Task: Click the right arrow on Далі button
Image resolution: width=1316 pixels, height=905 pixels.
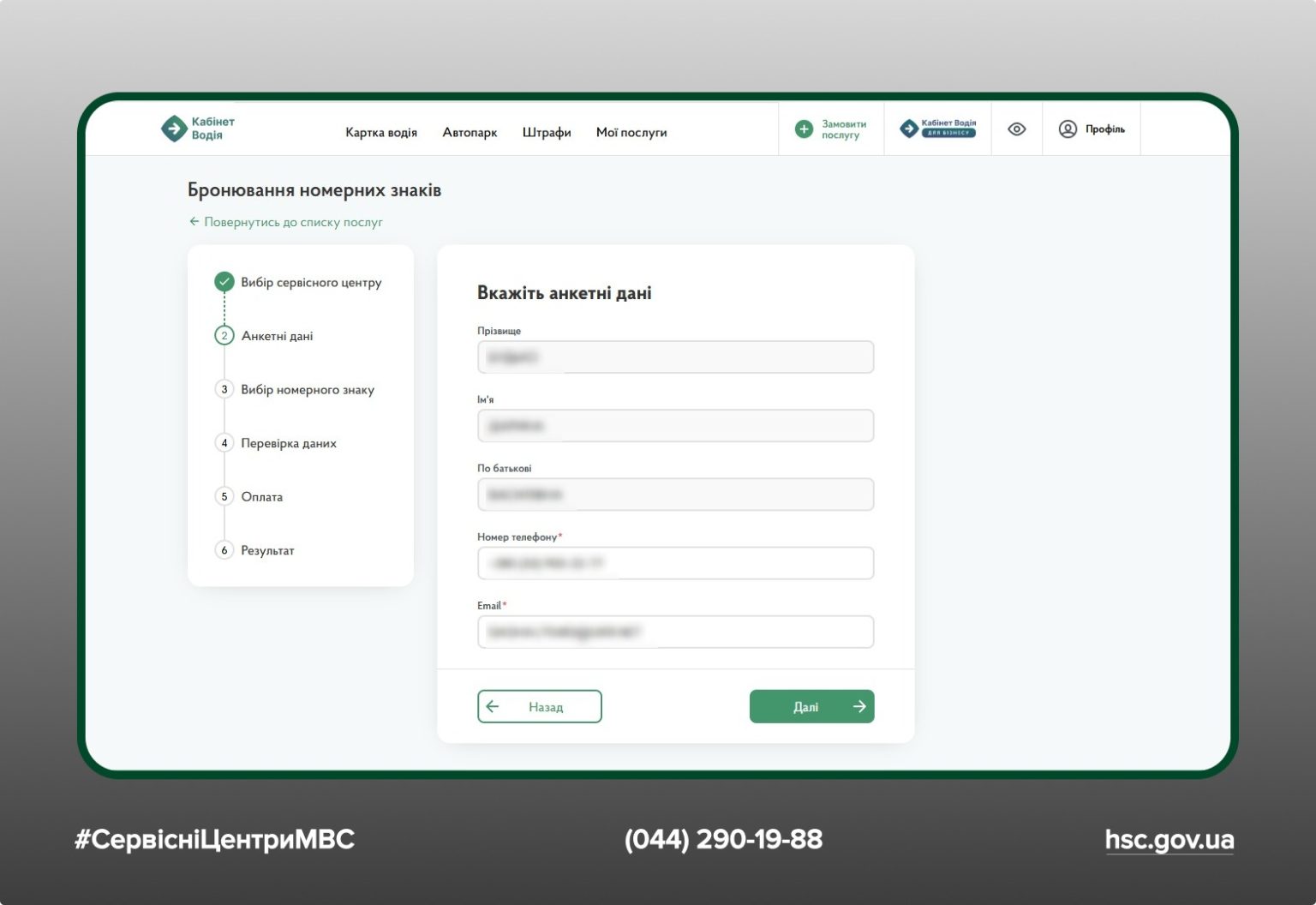Action: pyautogui.click(x=859, y=707)
